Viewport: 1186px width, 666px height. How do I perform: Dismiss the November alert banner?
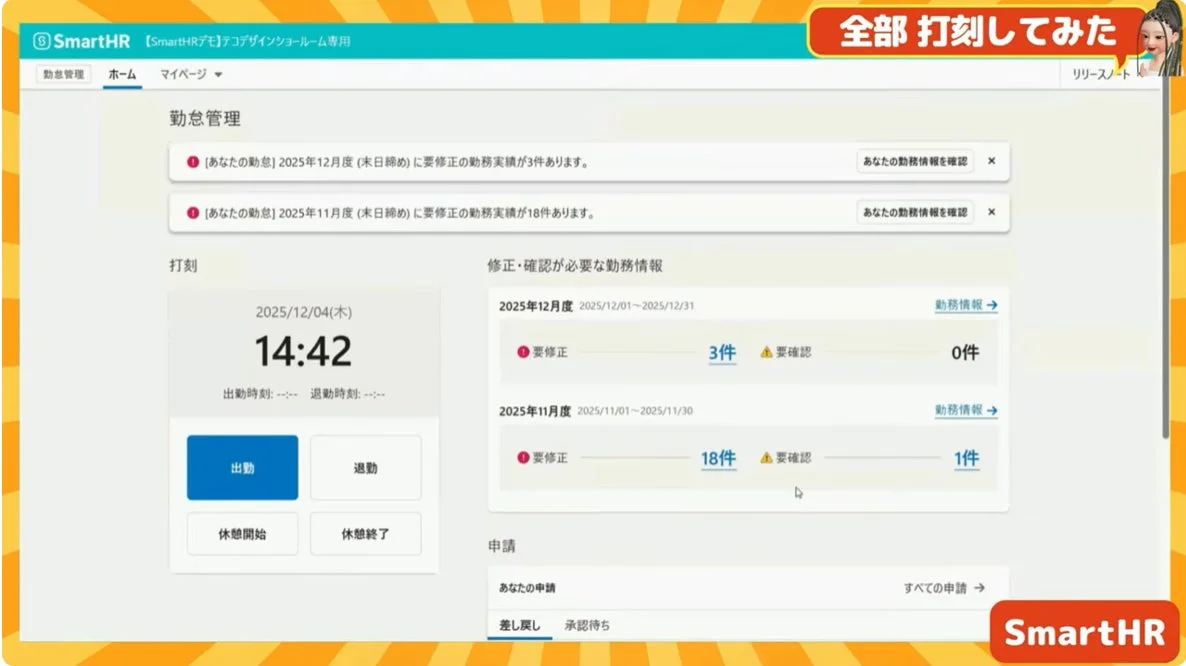991,212
